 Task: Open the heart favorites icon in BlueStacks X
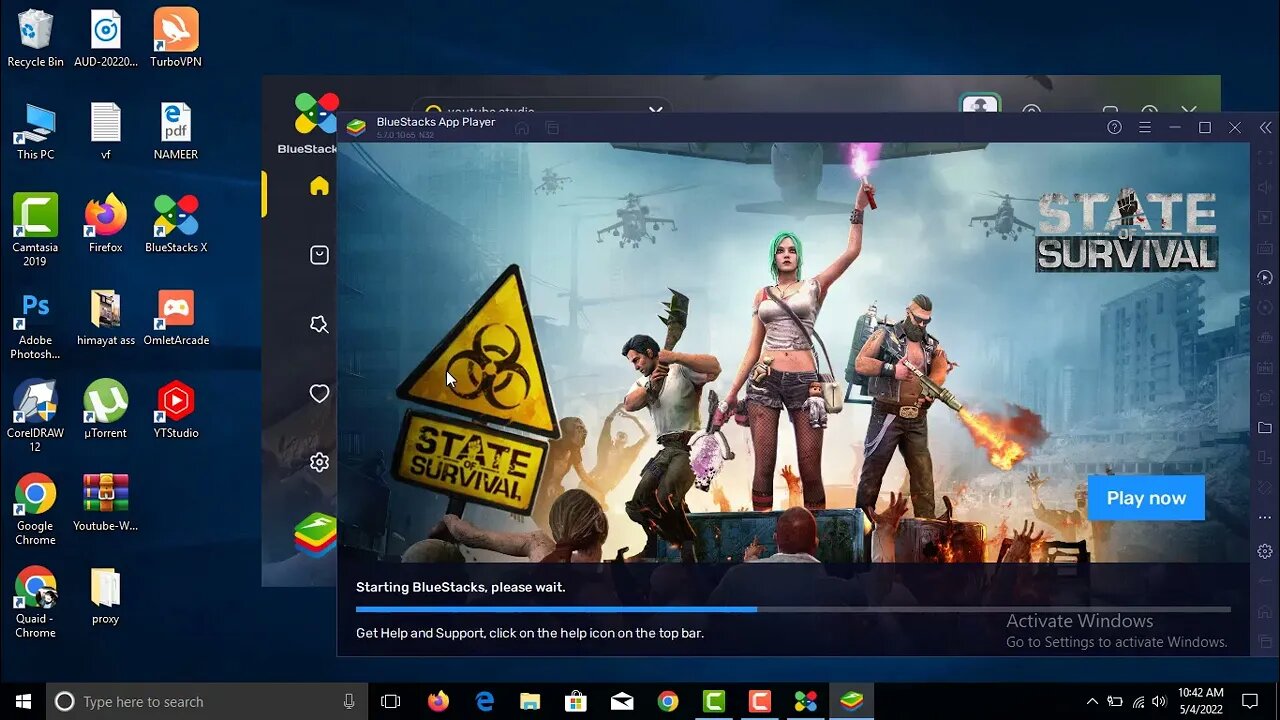[x=319, y=394]
